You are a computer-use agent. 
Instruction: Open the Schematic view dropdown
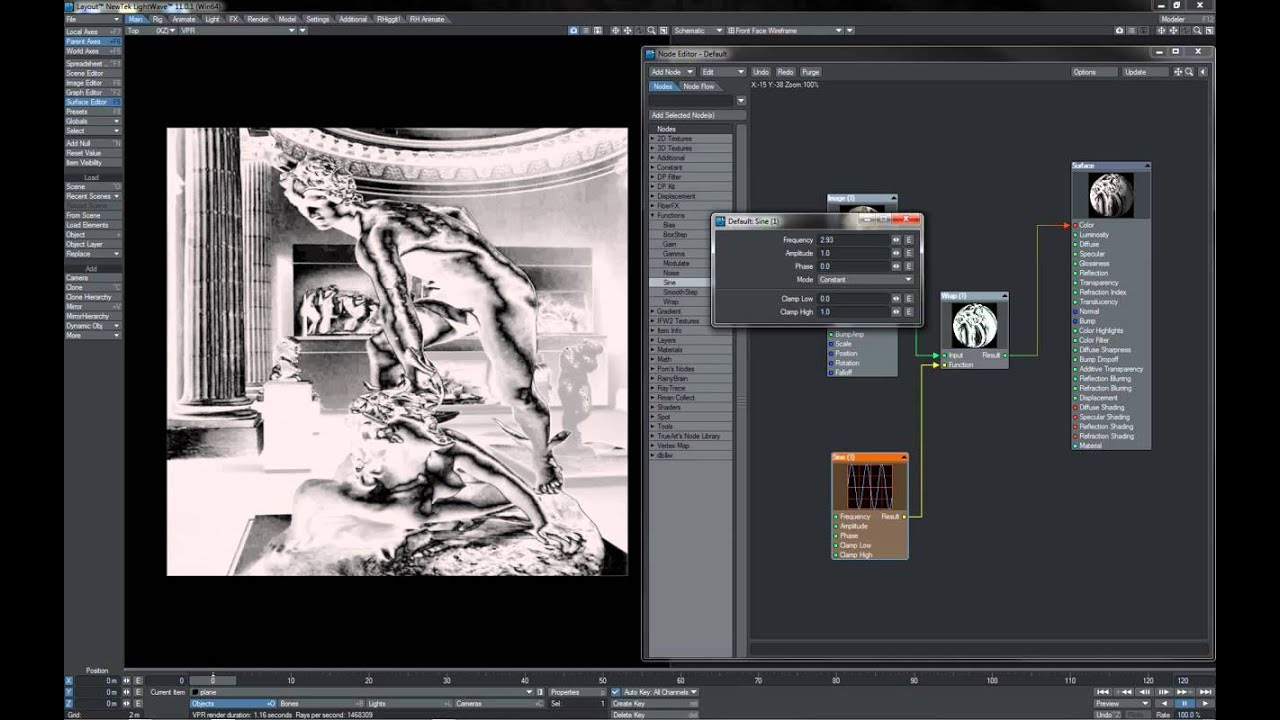(x=697, y=31)
